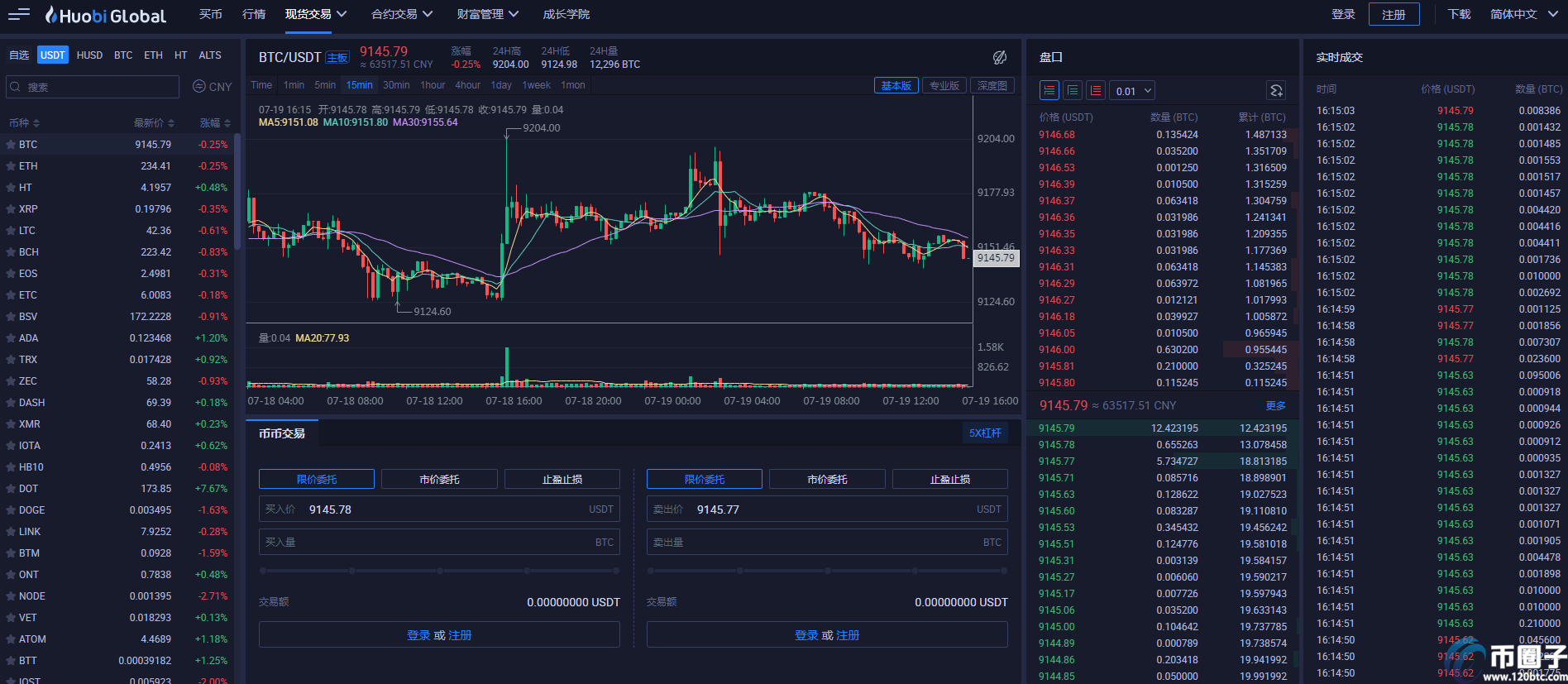This screenshot has width=1568, height=684.
Task: Click the buy amount percentage slider
Action: (439, 571)
